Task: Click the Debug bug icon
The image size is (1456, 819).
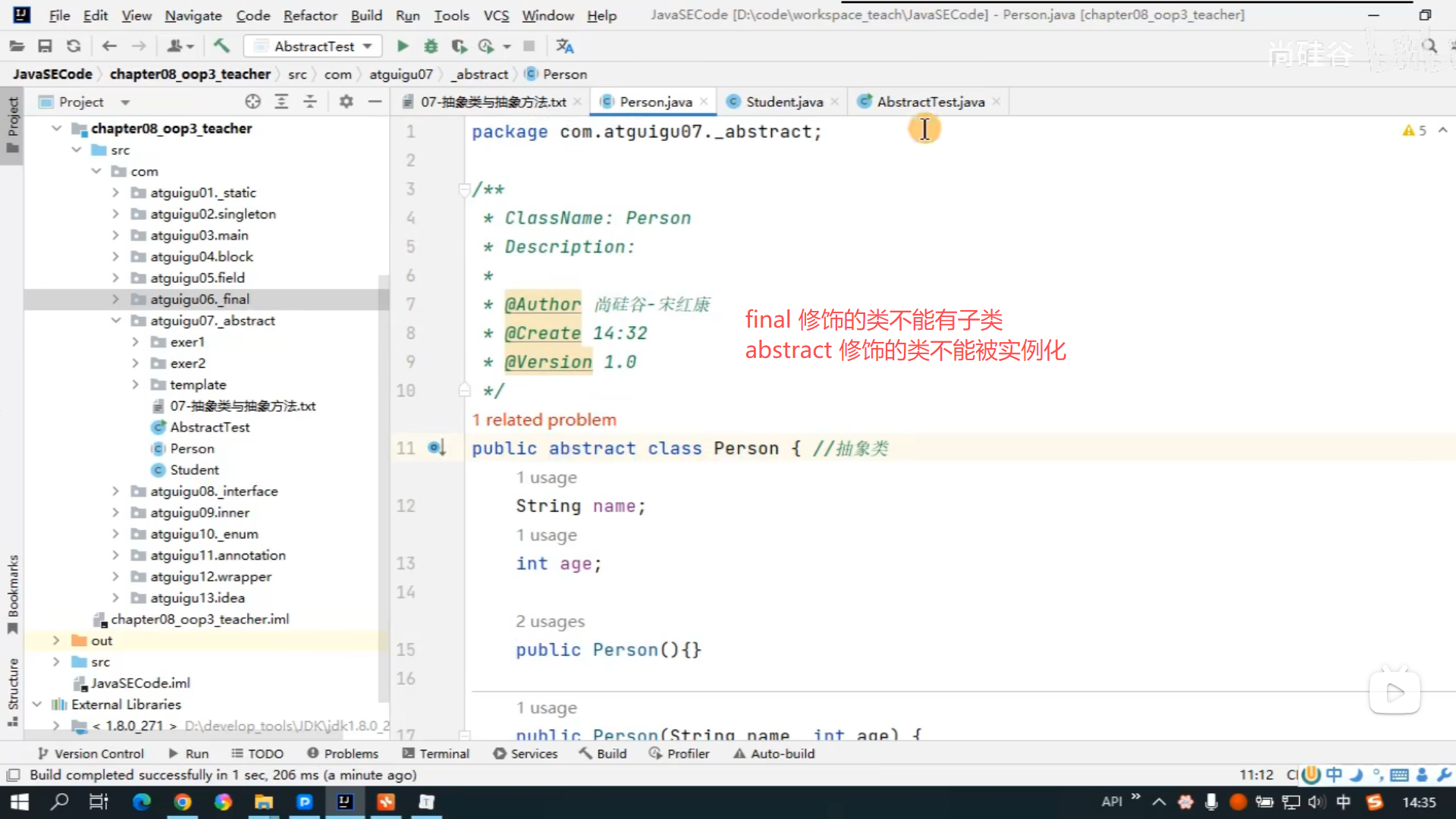Action: pos(431,46)
